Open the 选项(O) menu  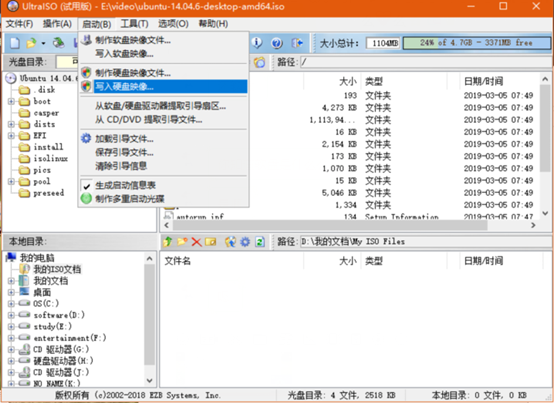173,24
